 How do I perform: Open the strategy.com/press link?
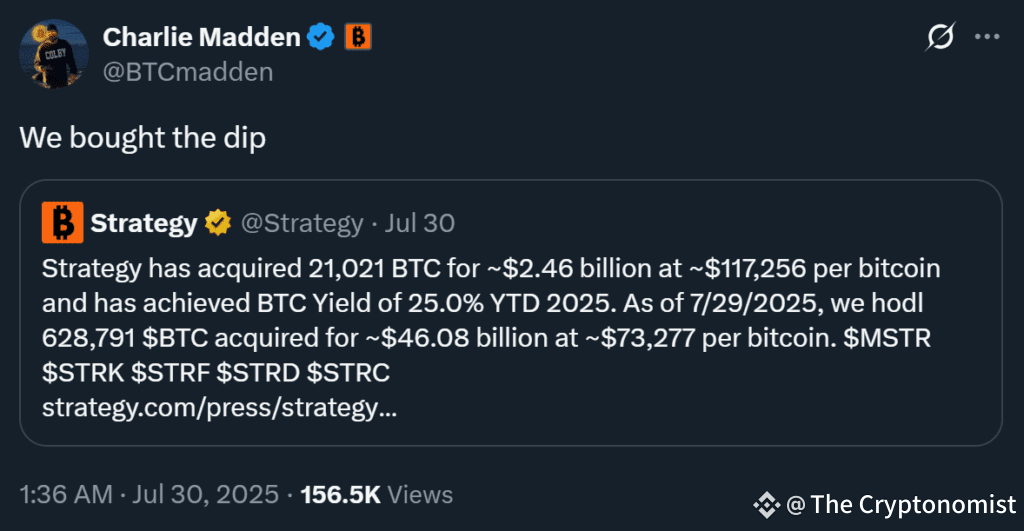(219, 408)
